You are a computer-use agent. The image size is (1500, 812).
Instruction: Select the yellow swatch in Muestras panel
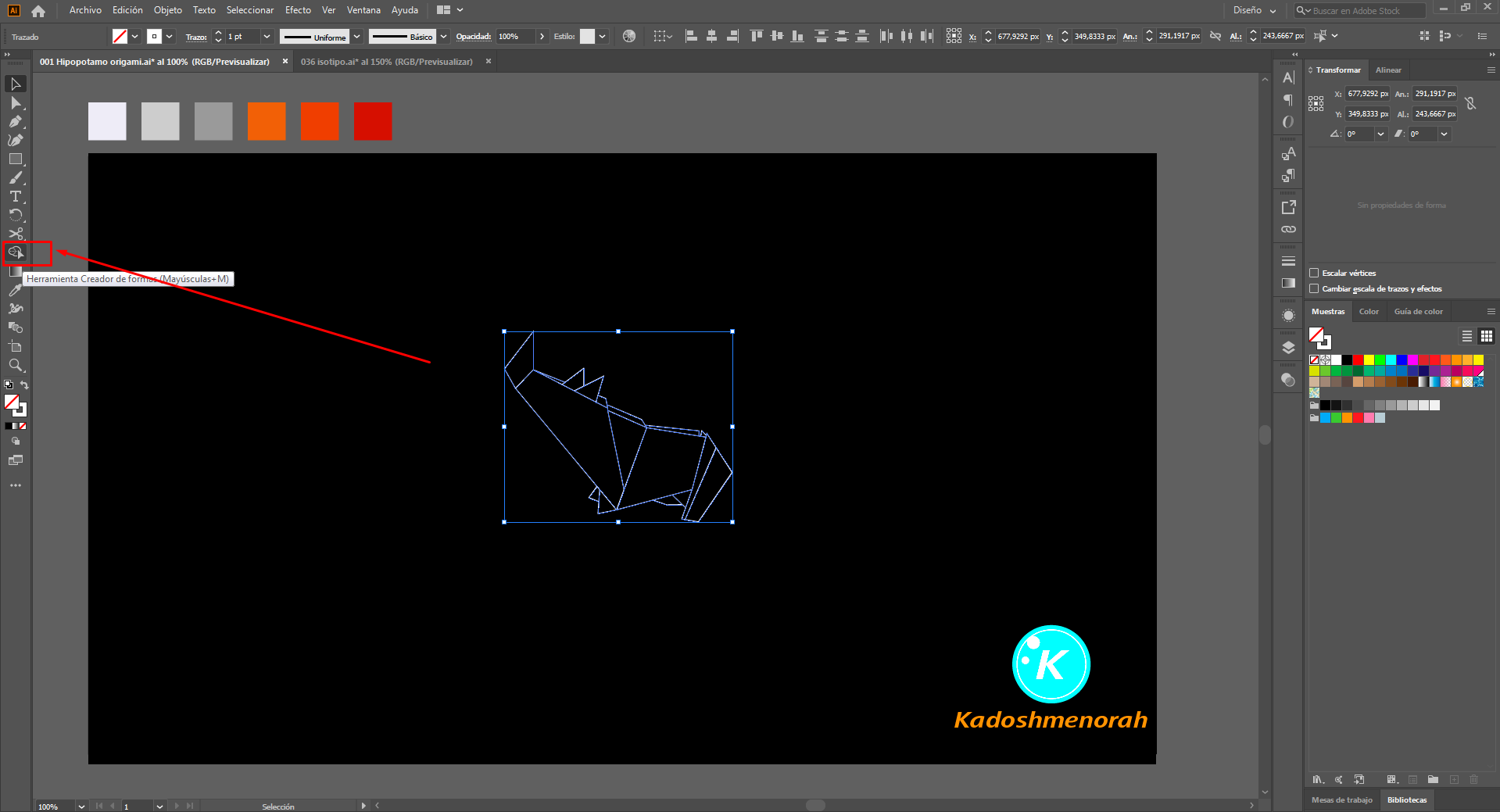pos(1369,359)
